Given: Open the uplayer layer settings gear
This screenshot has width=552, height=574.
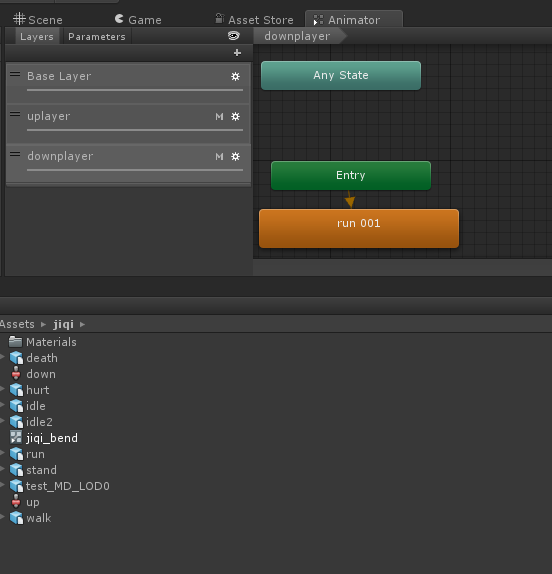Looking at the screenshot, I should coord(235,117).
